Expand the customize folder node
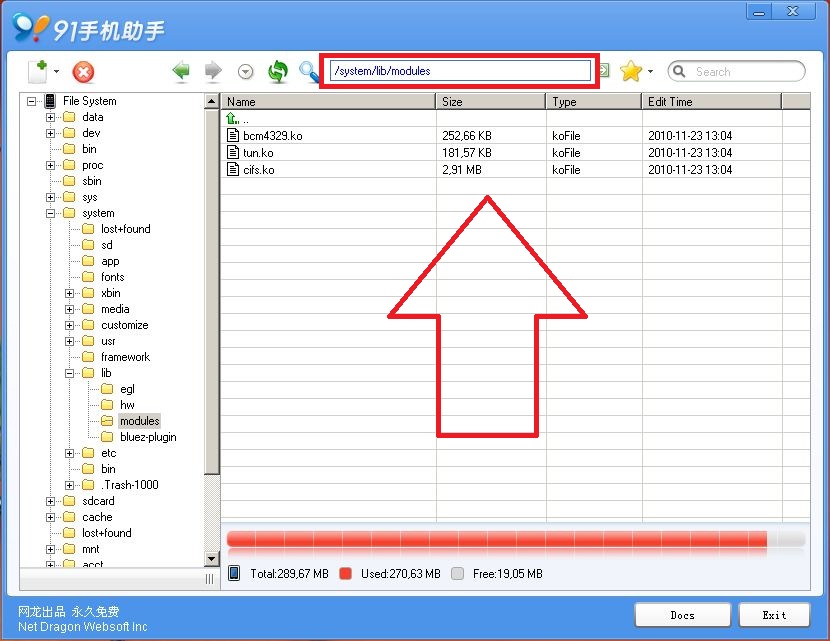Viewport: 830px width, 641px height. 69,325
